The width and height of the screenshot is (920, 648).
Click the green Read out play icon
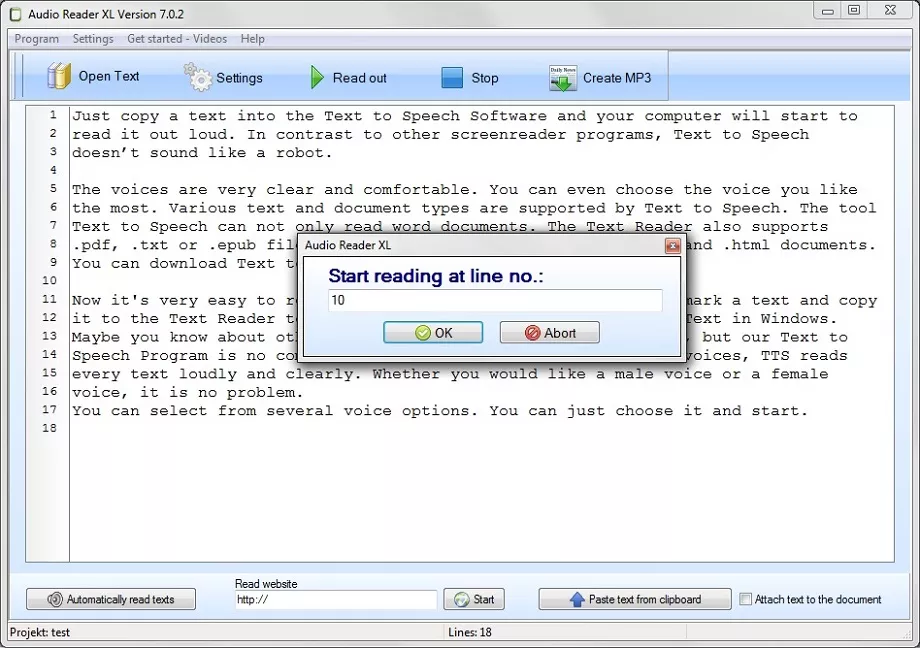point(317,77)
